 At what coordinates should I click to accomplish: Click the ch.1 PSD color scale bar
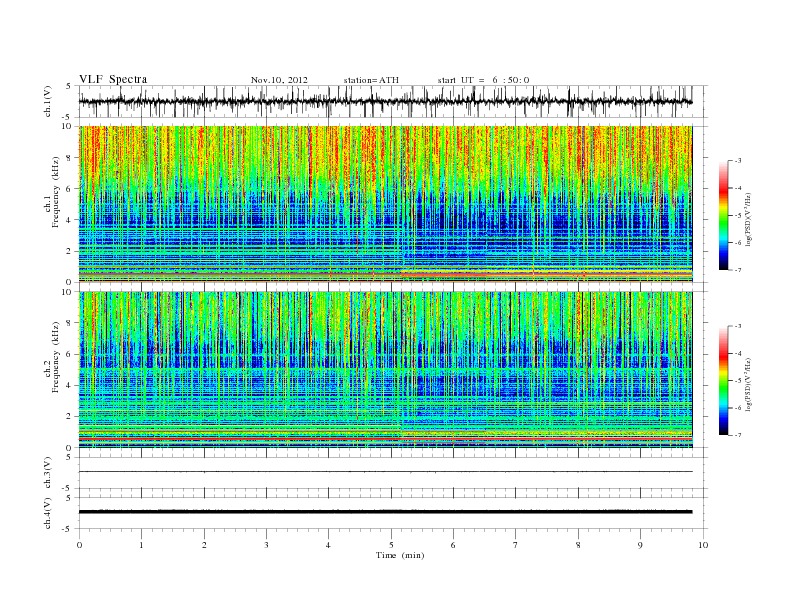[723, 215]
